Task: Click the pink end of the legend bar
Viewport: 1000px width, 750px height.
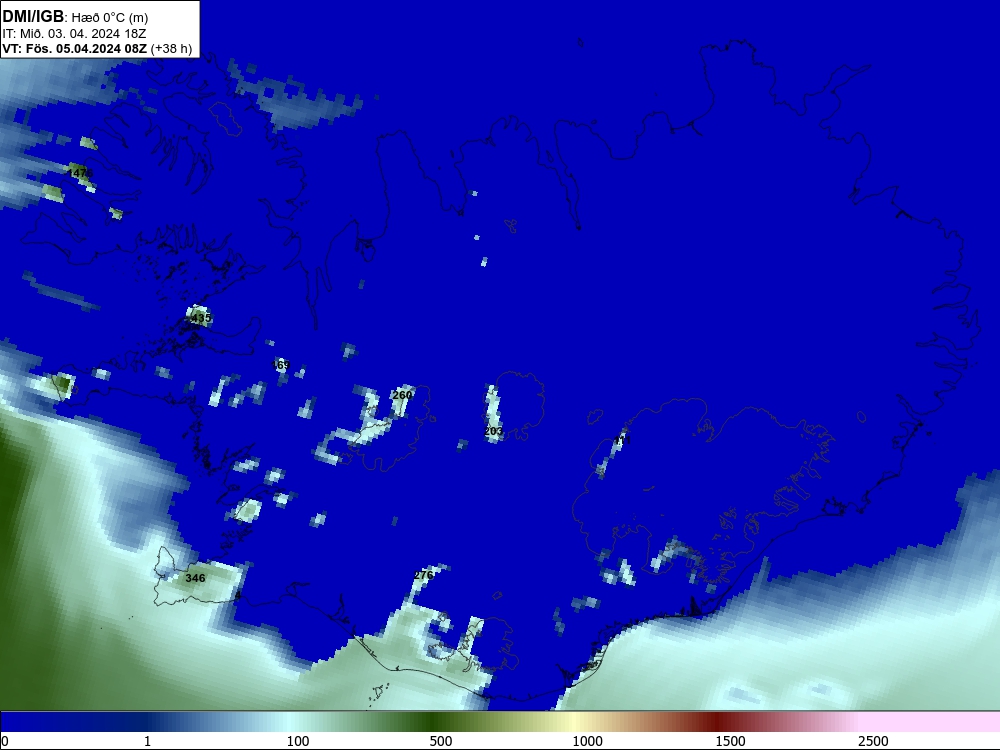Action: click(x=931, y=722)
